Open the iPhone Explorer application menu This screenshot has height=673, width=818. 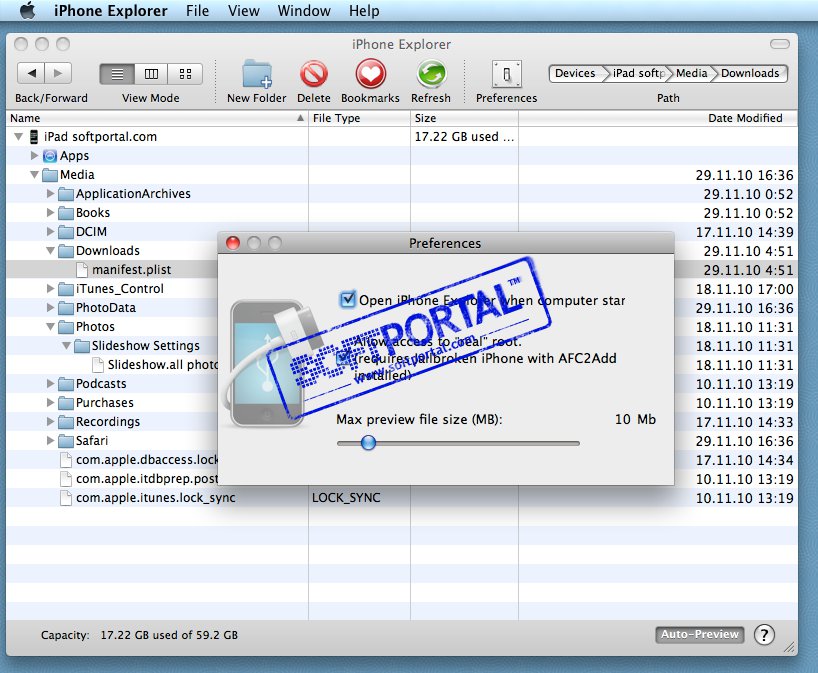pyautogui.click(x=111, y=10)
